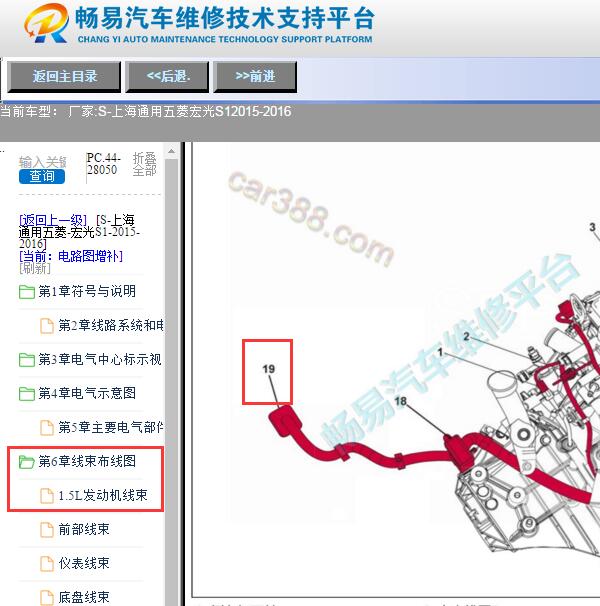The width and height of the screenshot is (600, 606).
Task: Select 第3章电气中心标示视 tree entry
Action: (99, 359)
